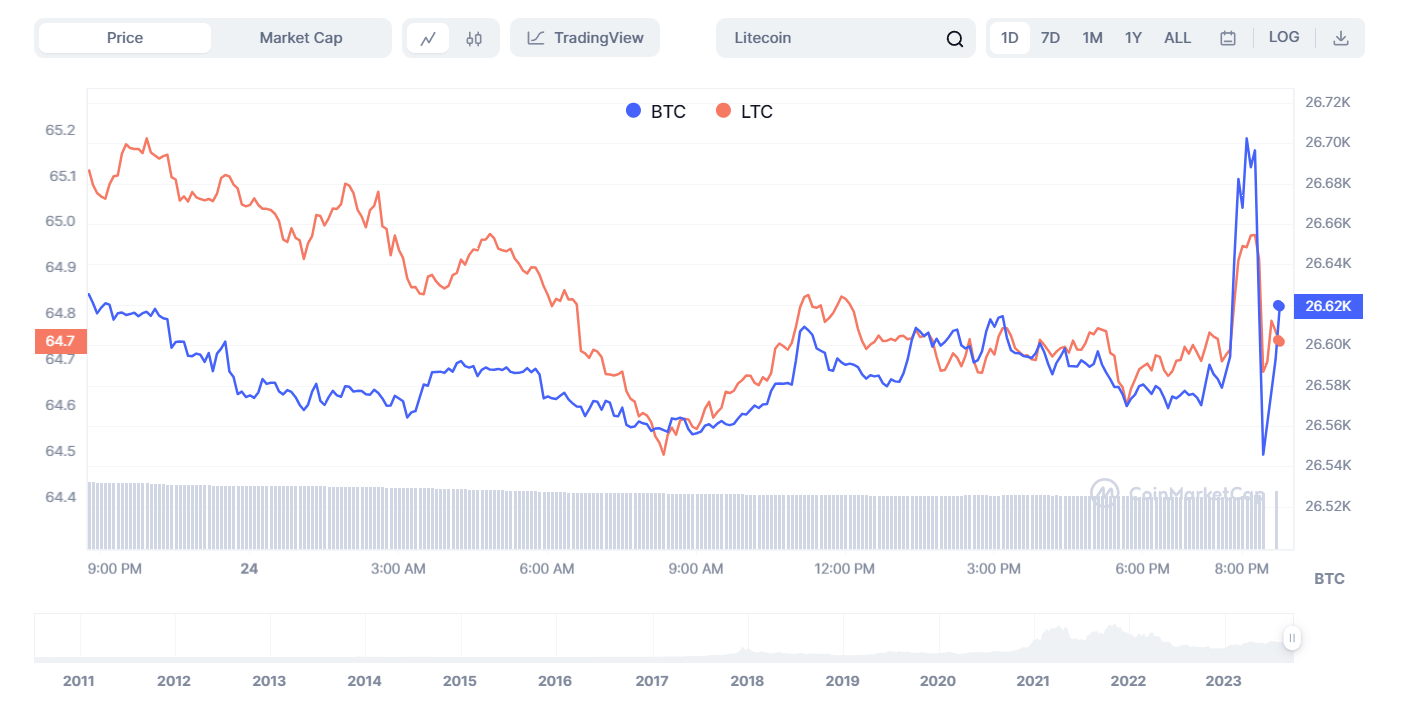Open the calendar date range picker
Image resolution: width=1415 pixels, height=721 pixels.
(x=1228, y=38)
